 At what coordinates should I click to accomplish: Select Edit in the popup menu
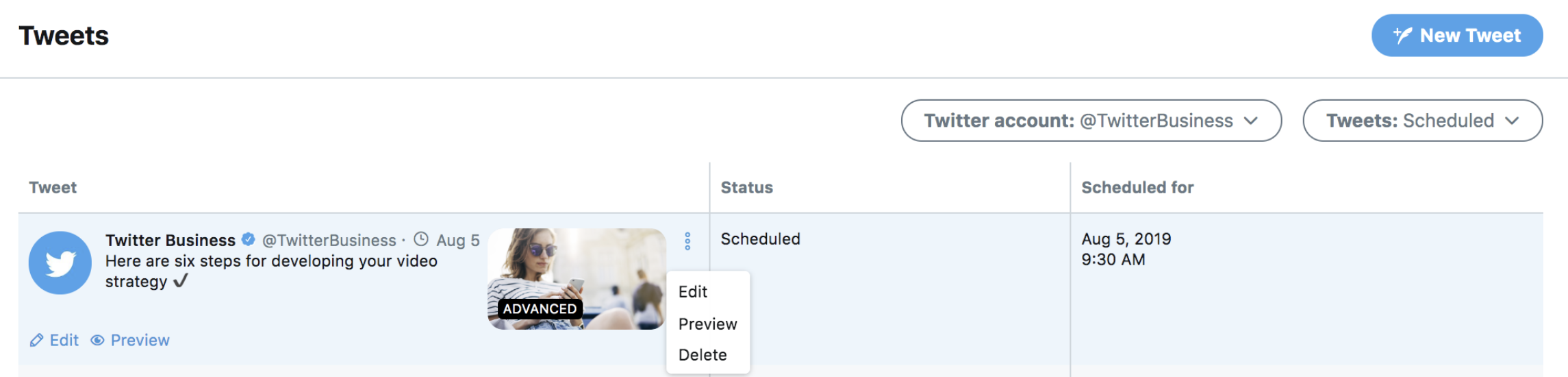(x=693, y=292)
